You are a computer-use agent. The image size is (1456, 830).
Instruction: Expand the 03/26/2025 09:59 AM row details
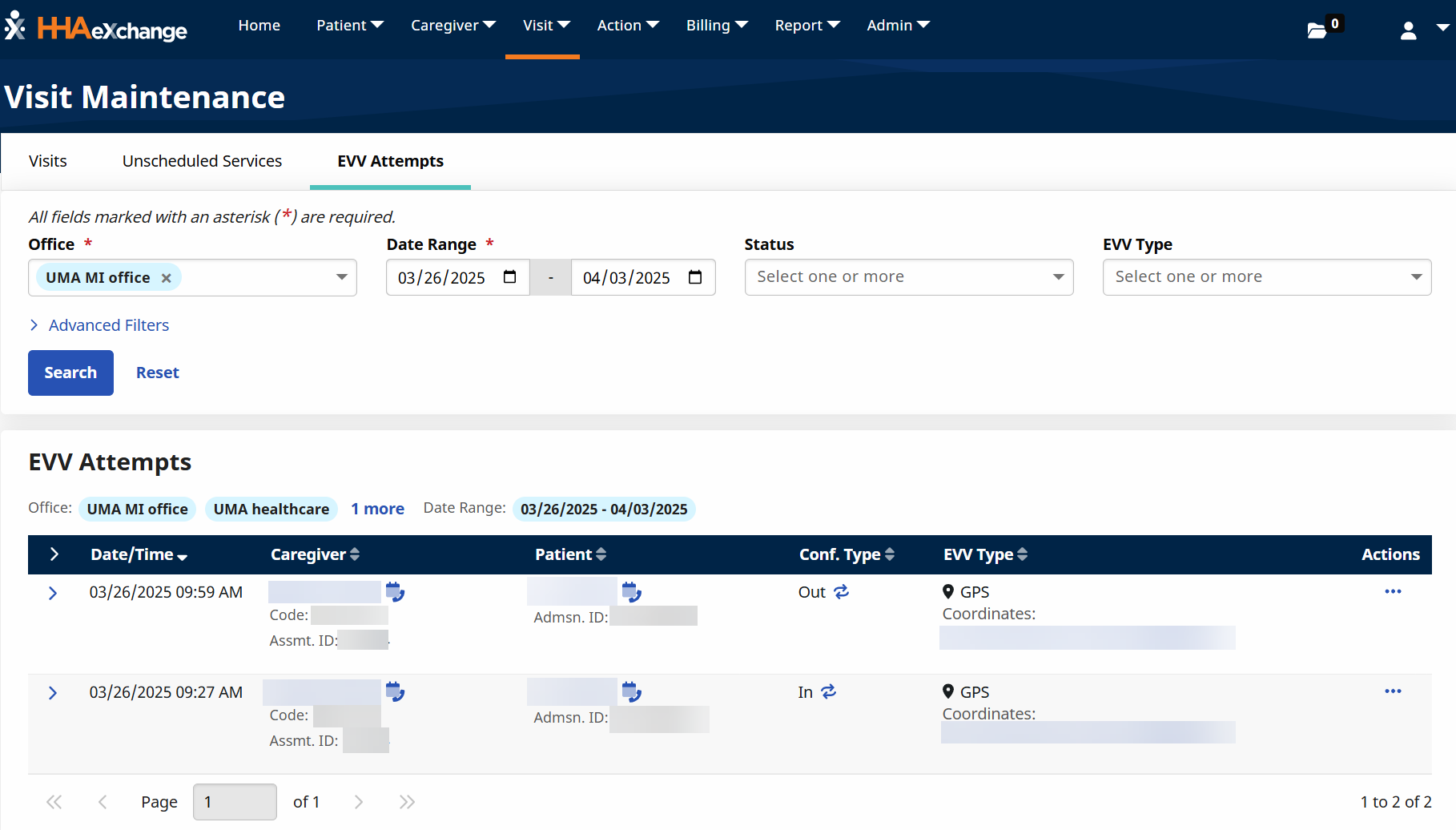tap(53, 593)
